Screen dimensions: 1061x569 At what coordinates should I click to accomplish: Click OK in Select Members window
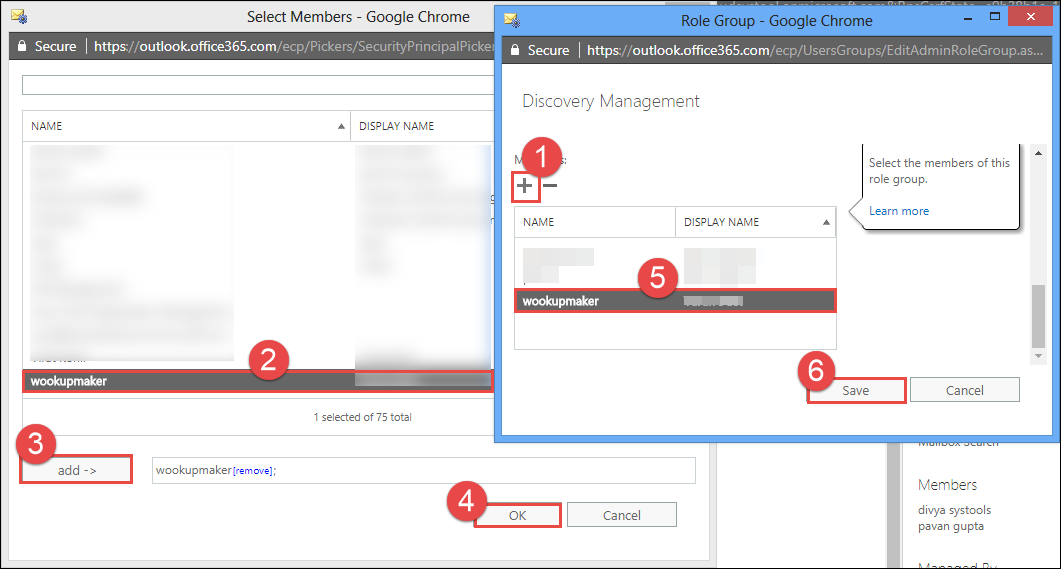pyautogui.click(x=518, y=516)
